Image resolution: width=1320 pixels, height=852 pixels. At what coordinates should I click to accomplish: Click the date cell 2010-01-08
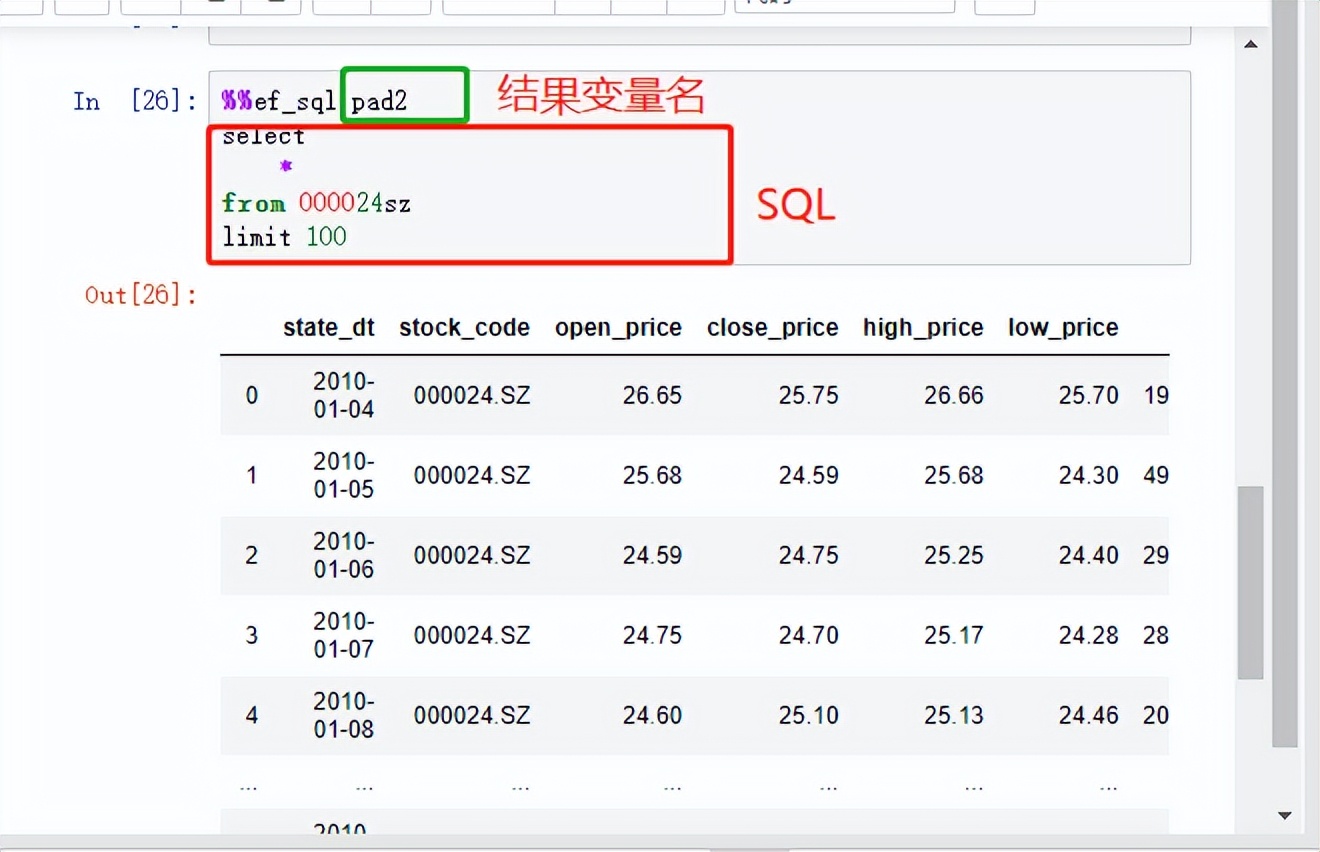[x=344, y=715]
